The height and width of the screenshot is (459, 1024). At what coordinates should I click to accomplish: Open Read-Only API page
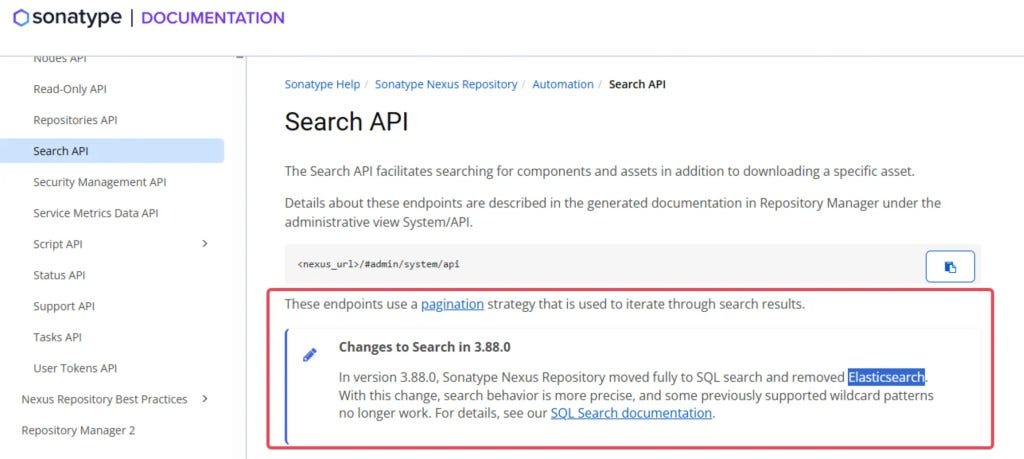coord(70,89)
